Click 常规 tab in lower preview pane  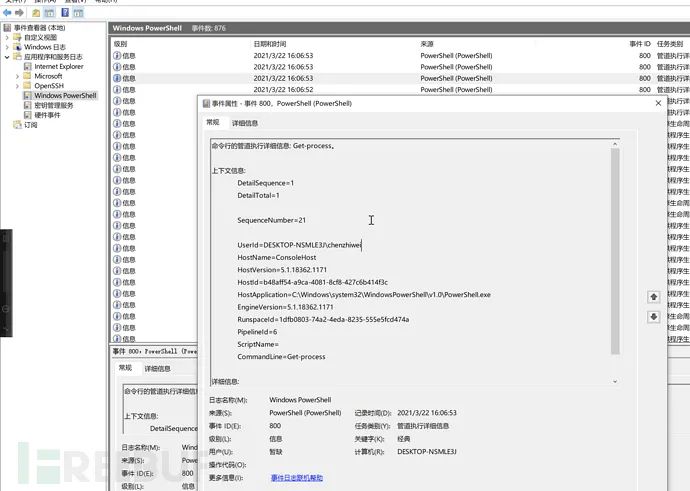125,368
